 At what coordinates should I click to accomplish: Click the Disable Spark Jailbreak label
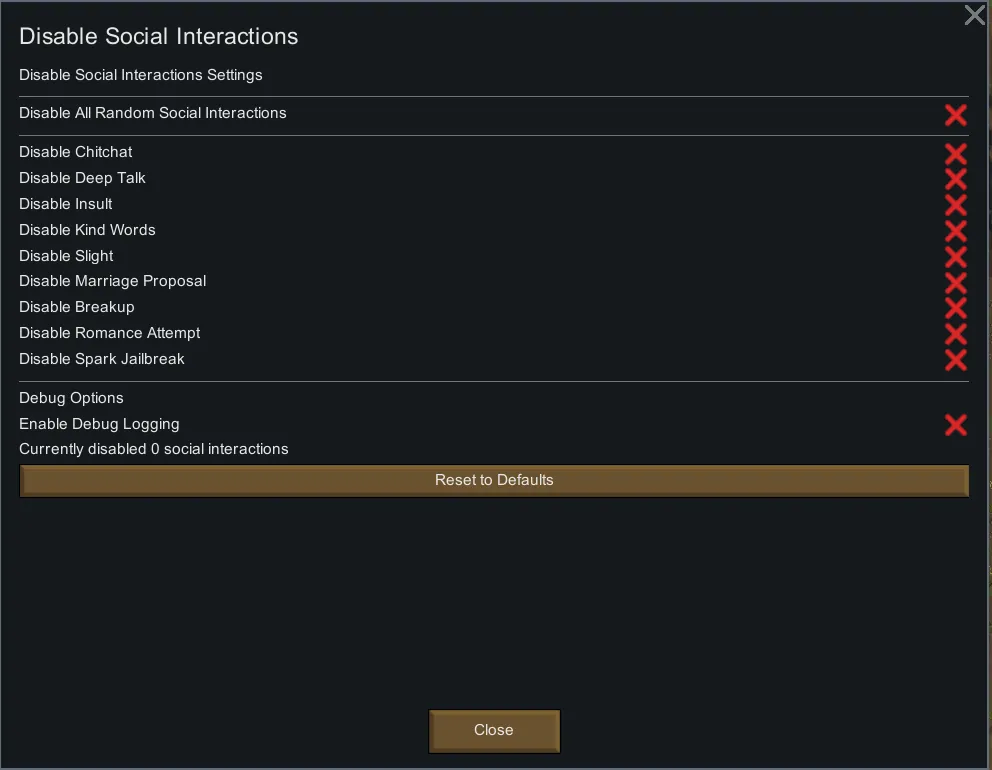coord(102,359)
